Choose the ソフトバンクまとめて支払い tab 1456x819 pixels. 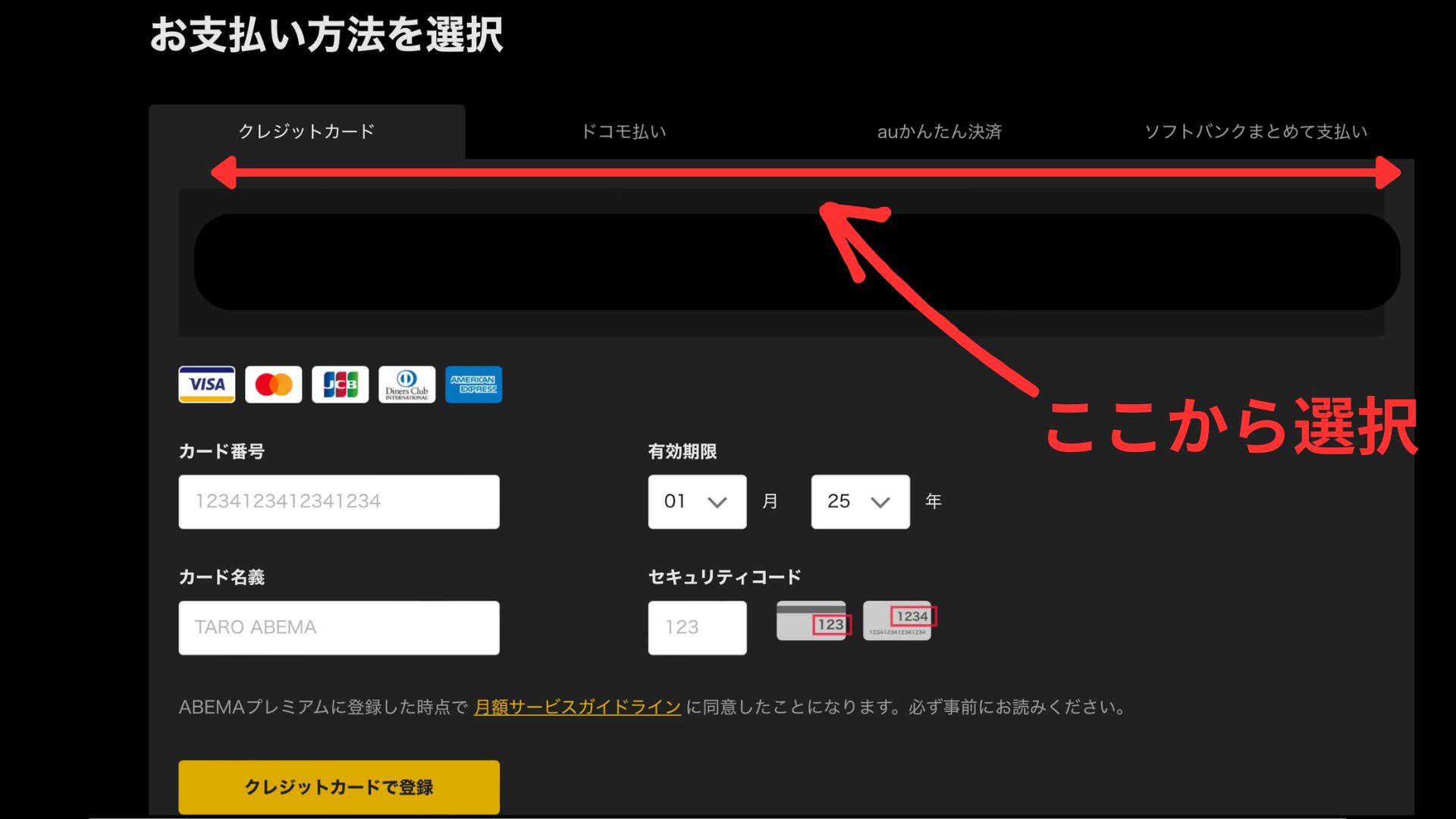click(1256, 131)
